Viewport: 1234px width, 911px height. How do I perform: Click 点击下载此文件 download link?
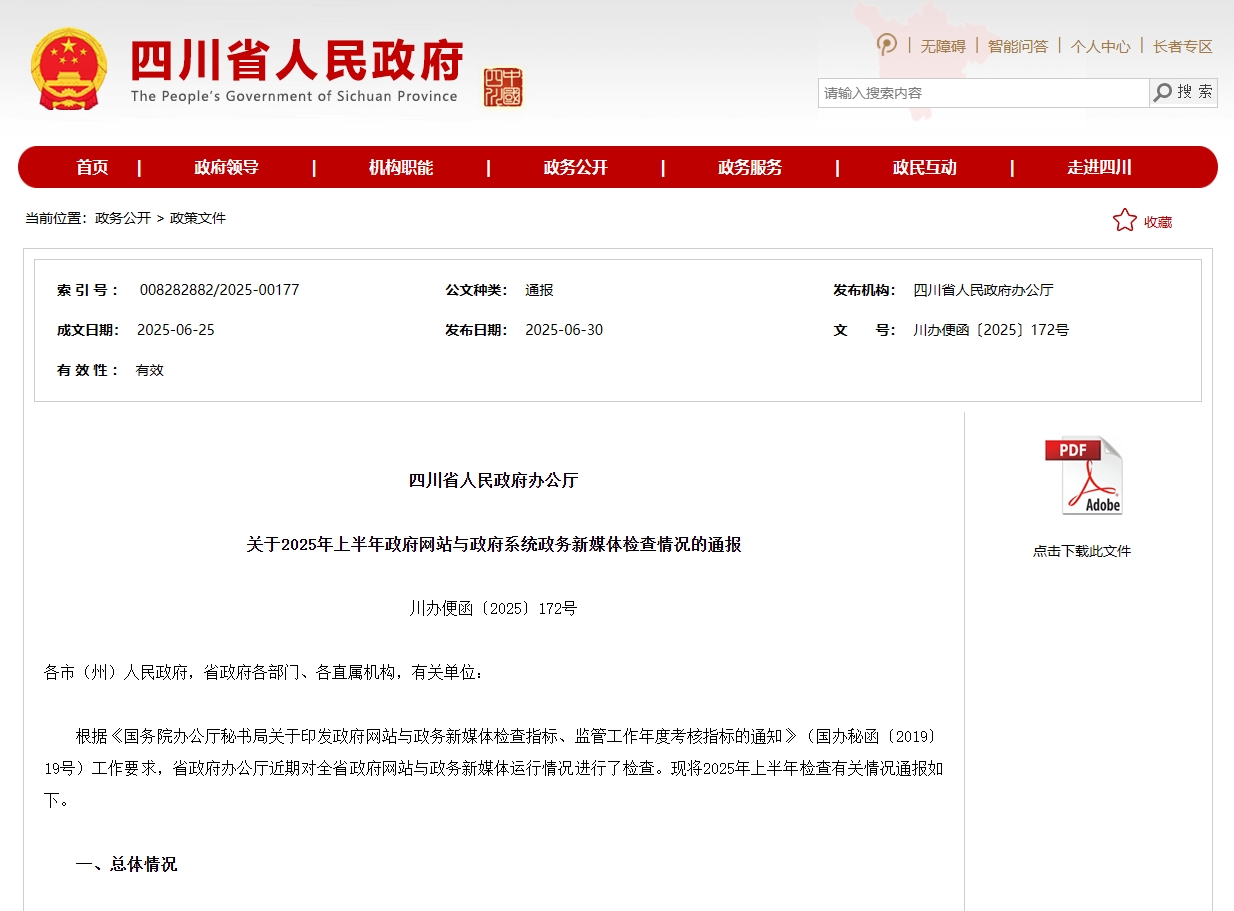point(1082,551)
